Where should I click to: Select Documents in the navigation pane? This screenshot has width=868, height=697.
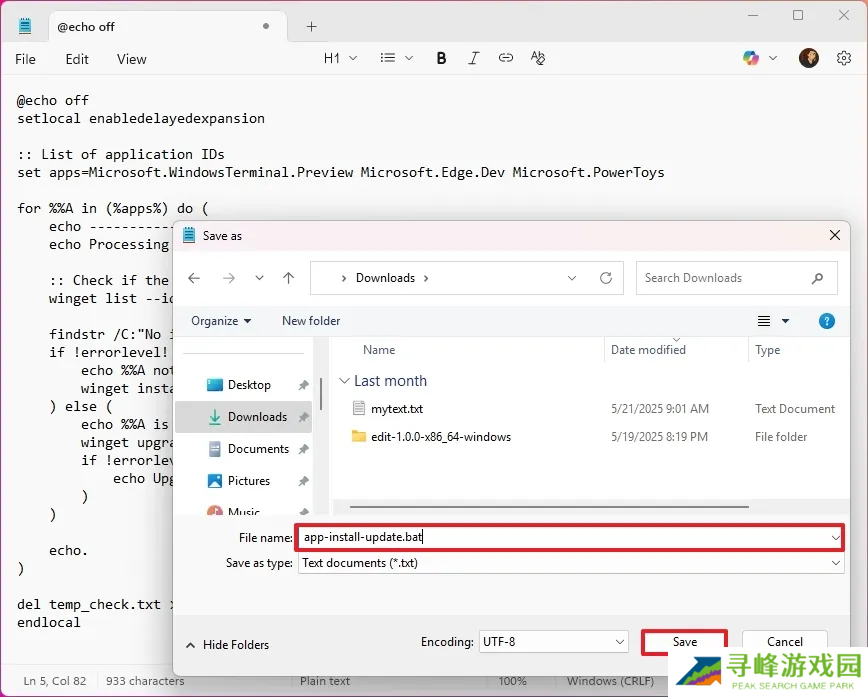pos(258,449)
